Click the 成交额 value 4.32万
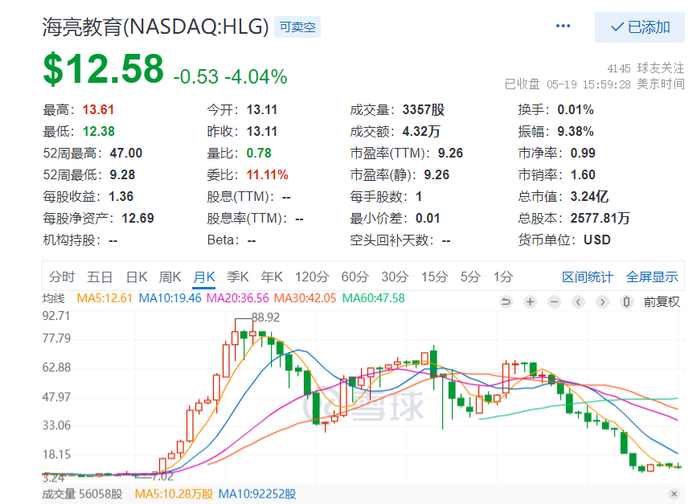Viewport: 700px width, 504px height. coord(421,132)
